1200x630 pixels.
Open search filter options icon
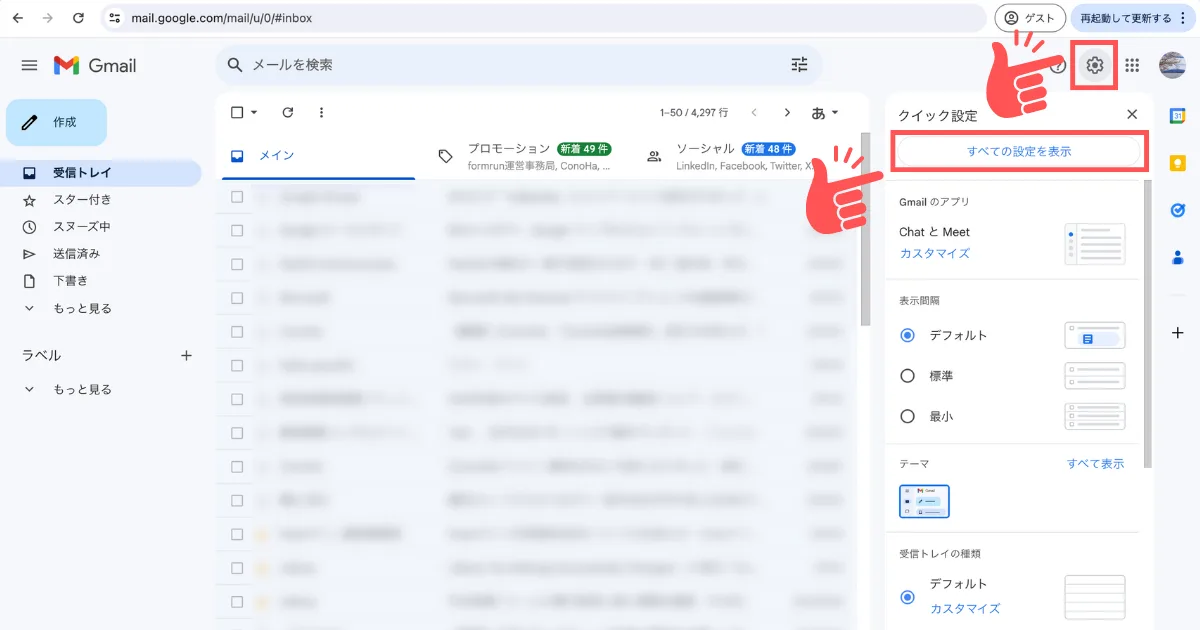(799, 65)
